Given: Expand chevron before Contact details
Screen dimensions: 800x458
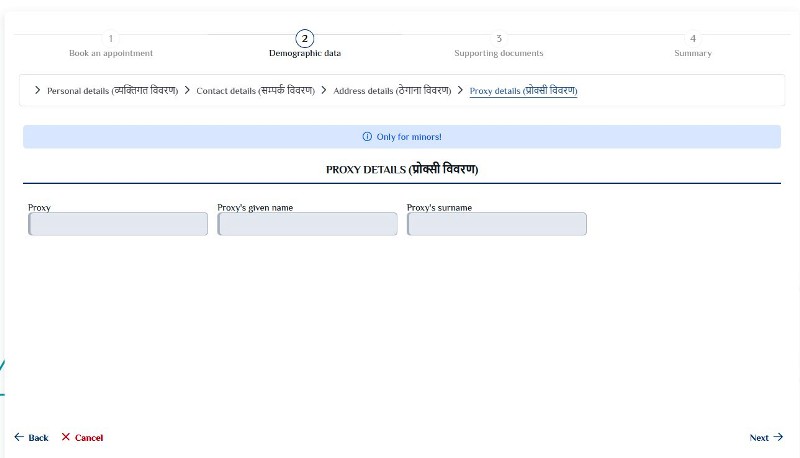Looking at the screenshot, I should click(x=187, y=90).
